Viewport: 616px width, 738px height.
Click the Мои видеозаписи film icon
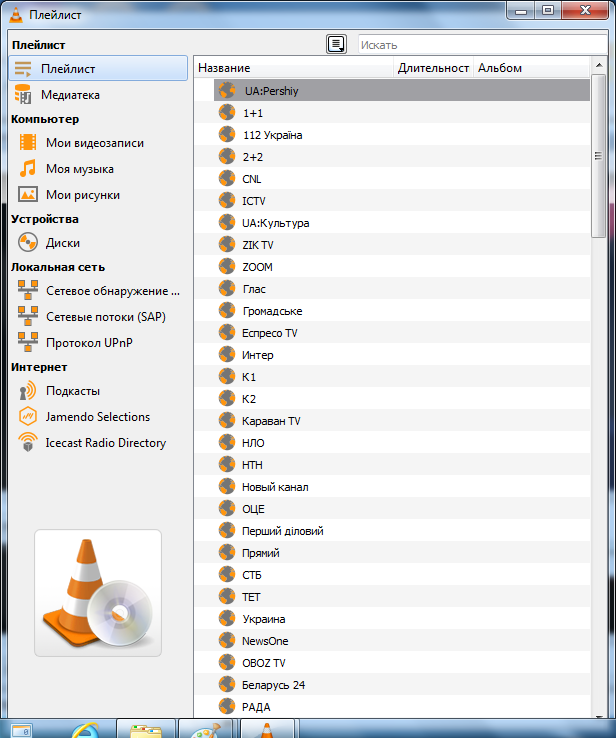(x=28, y=142)
